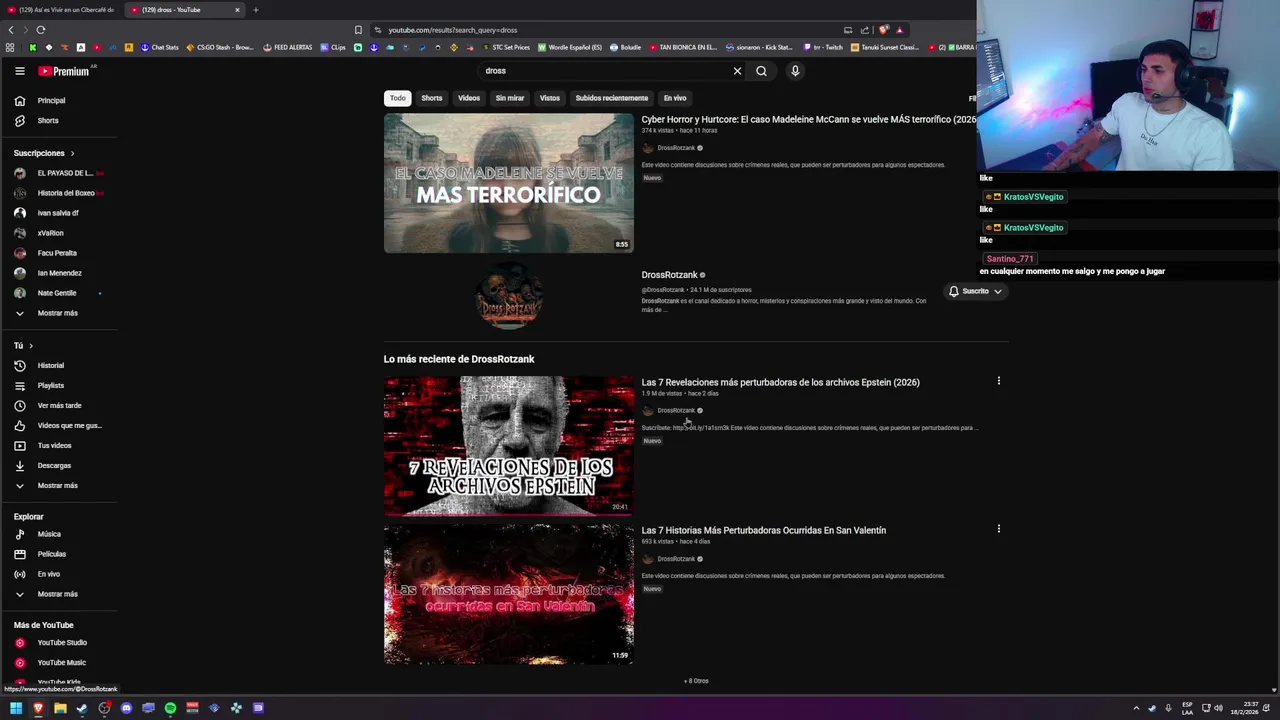Screen dimensions: 1280x720
Task: Open Spotify from the Windows taskbar
Action: 170,708
